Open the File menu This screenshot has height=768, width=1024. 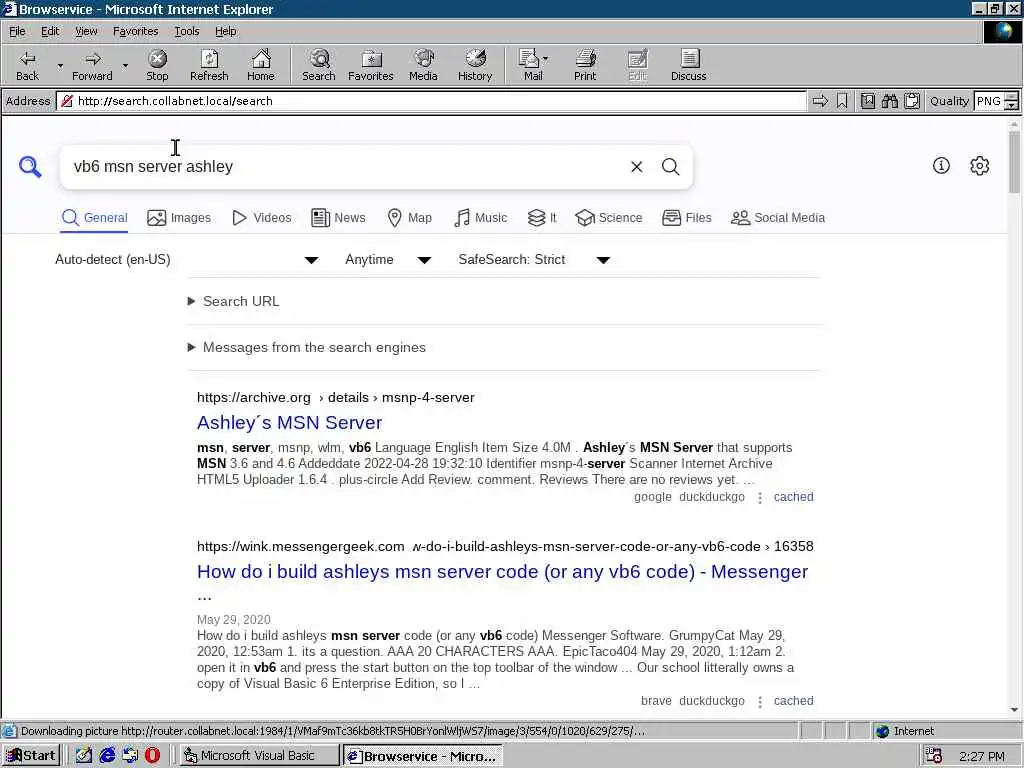pyautogui.click(x=17, y=31)
